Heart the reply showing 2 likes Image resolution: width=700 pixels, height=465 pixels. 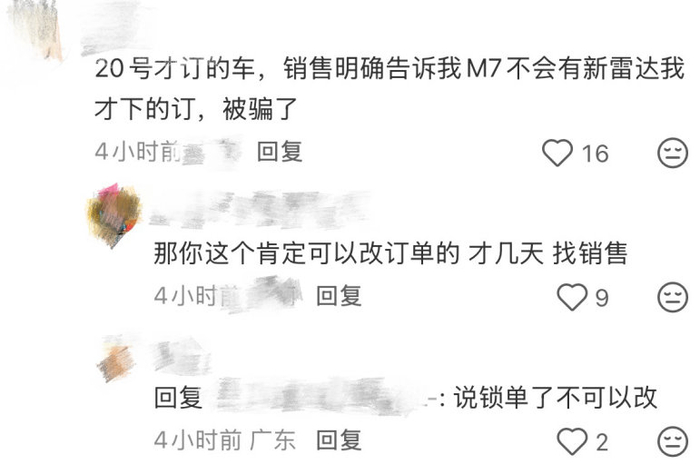pos(572,441)
